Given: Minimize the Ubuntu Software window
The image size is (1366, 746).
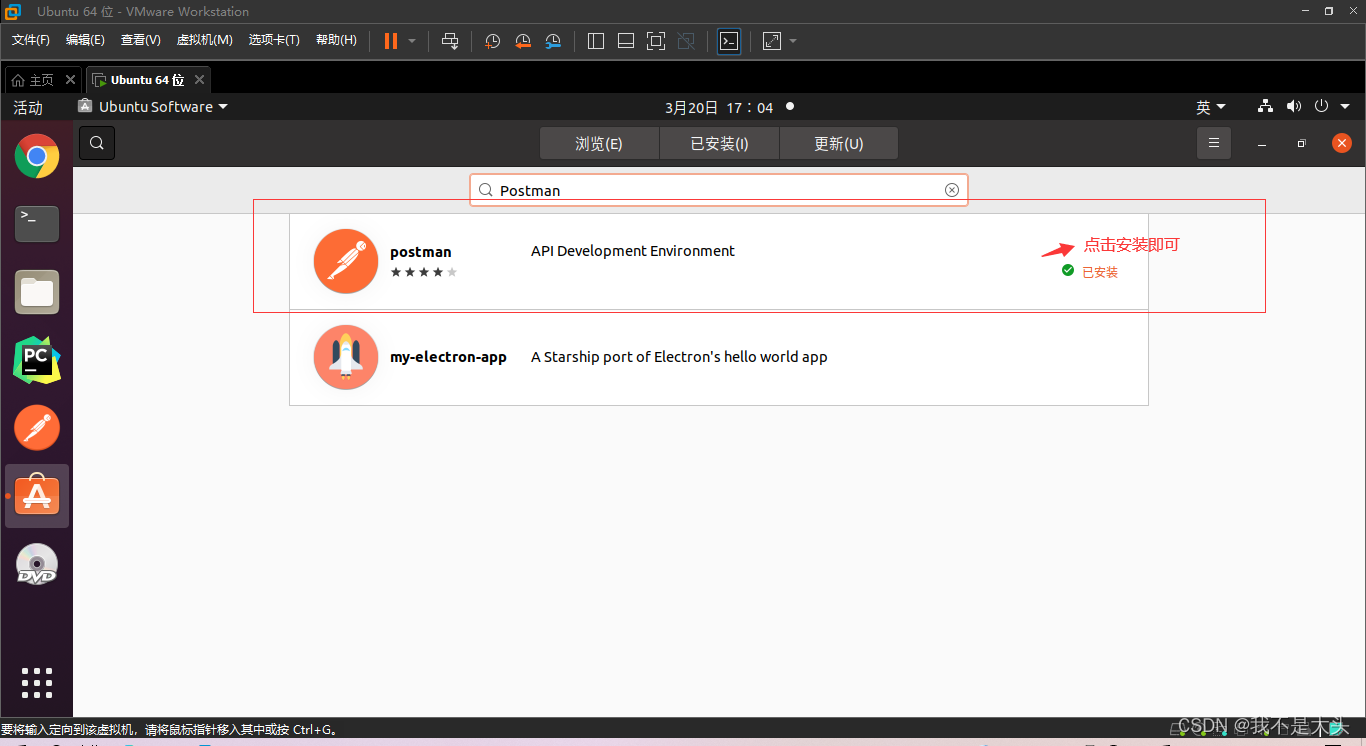Looking at the screenshot, I should click(1262, 144).
